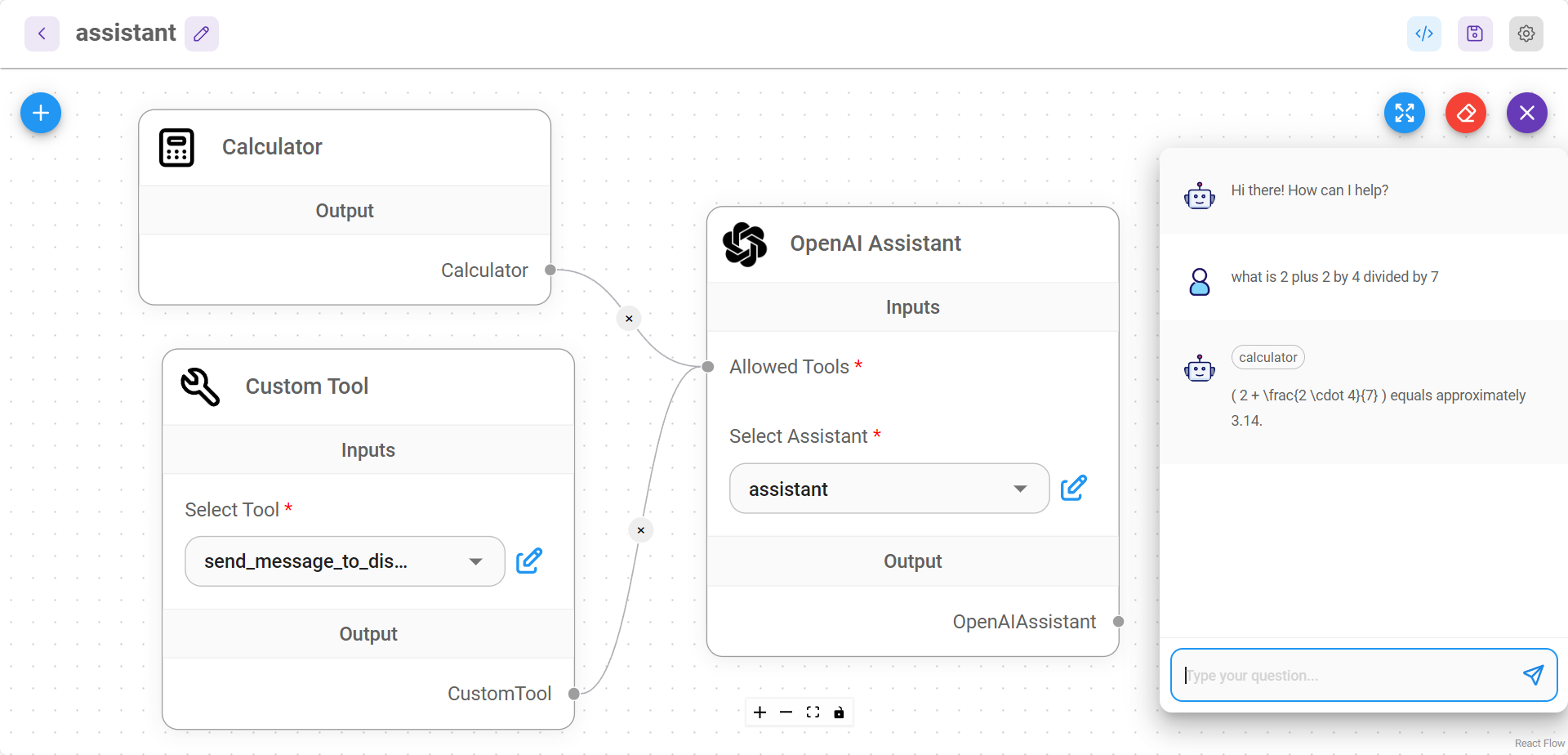The width and height of the screenshot is (1568, 755).
Task: Click the pencil icon beside the assistant title
Action: click(x=202, y=34)
